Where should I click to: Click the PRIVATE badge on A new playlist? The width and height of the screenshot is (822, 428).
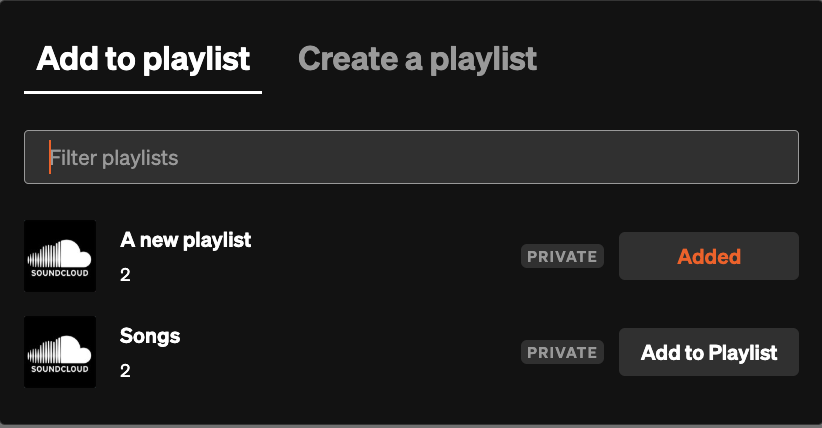click(562, 256)
